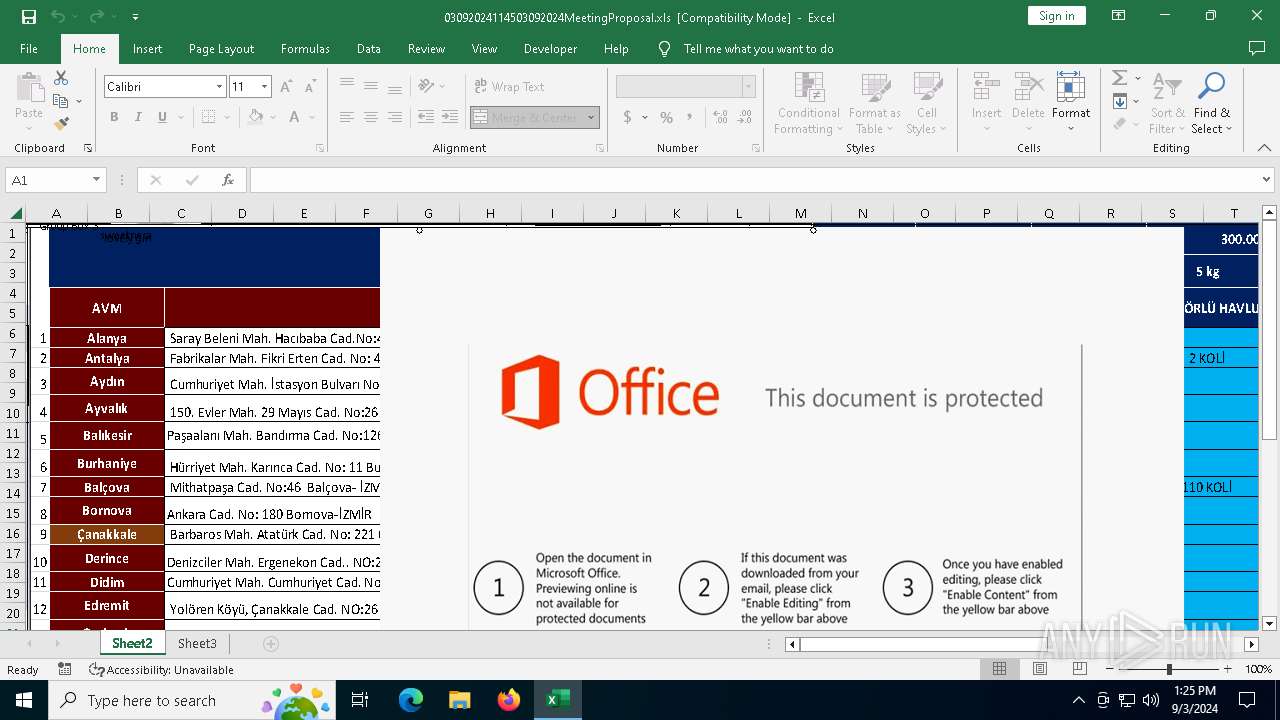The width and height of the screenshot is (1280, 720).
Task: Open the Number Format dropdown
Action: point(748,87)
